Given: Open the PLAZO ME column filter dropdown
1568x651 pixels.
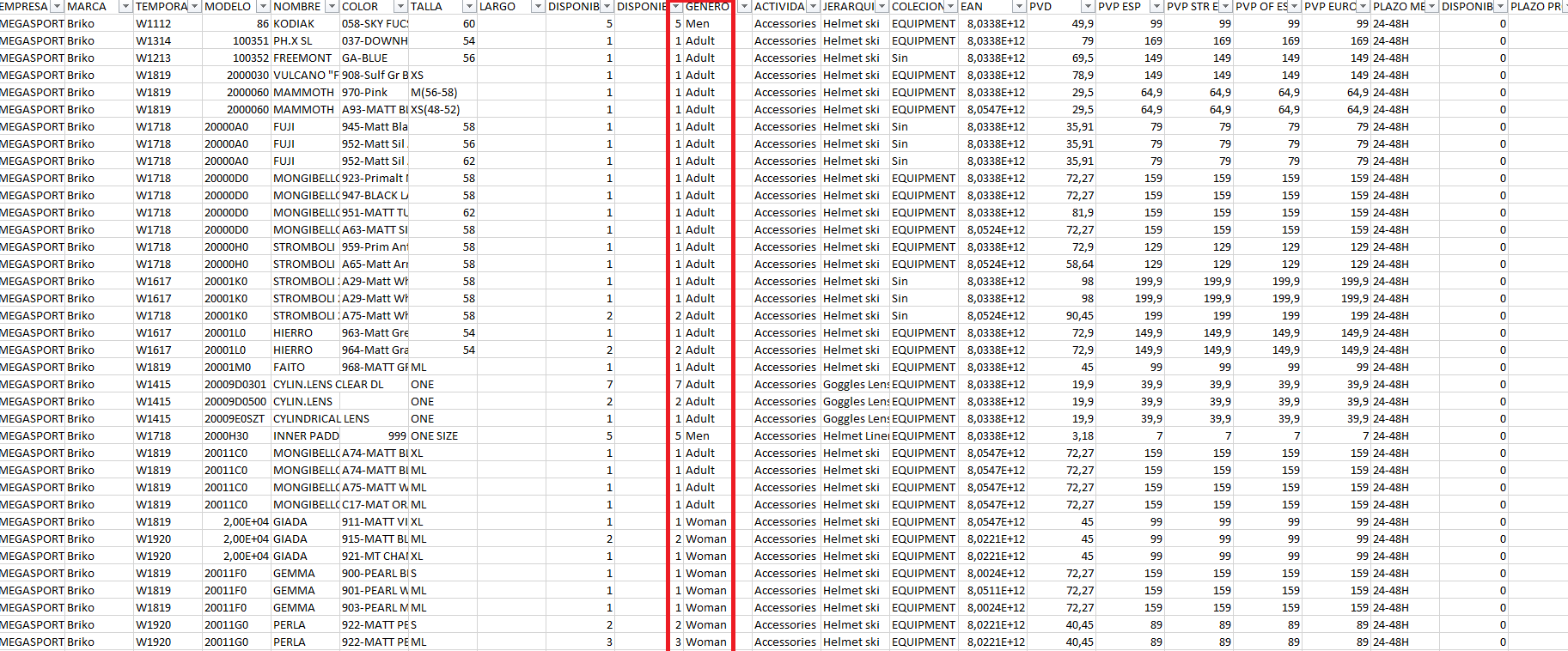Looking at the screenshot, I should pos(1431,6).
